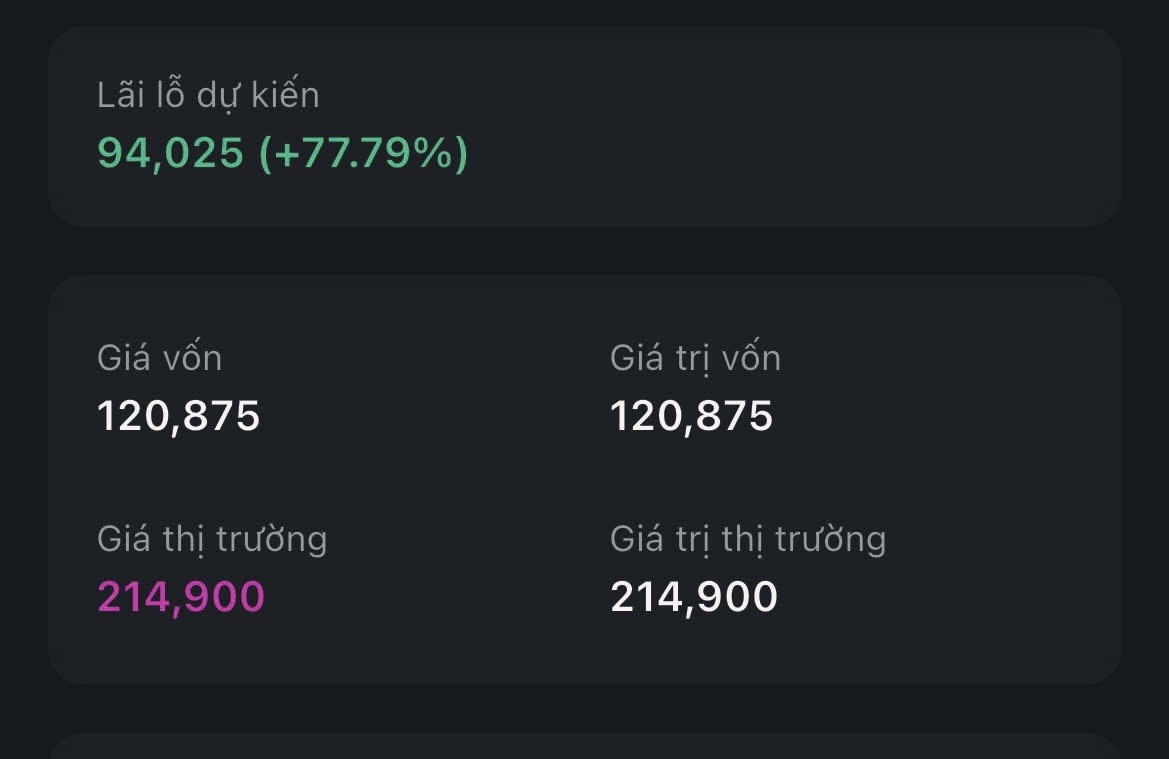Tap the Giá thị trường label
Viewport: 1169px width, 759px height.
[212, 539]
